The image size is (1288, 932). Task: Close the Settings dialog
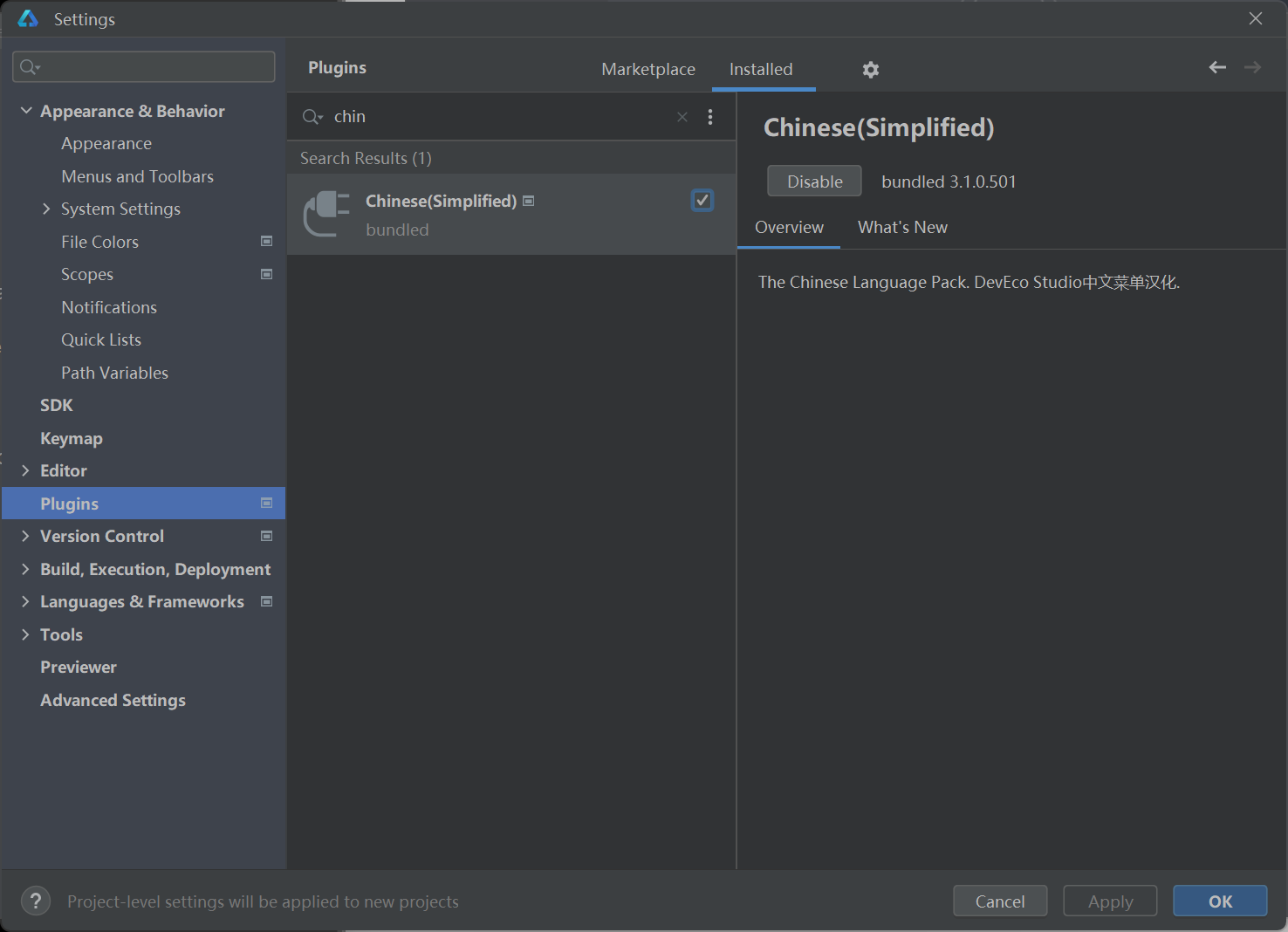(x=1256, y=18)
